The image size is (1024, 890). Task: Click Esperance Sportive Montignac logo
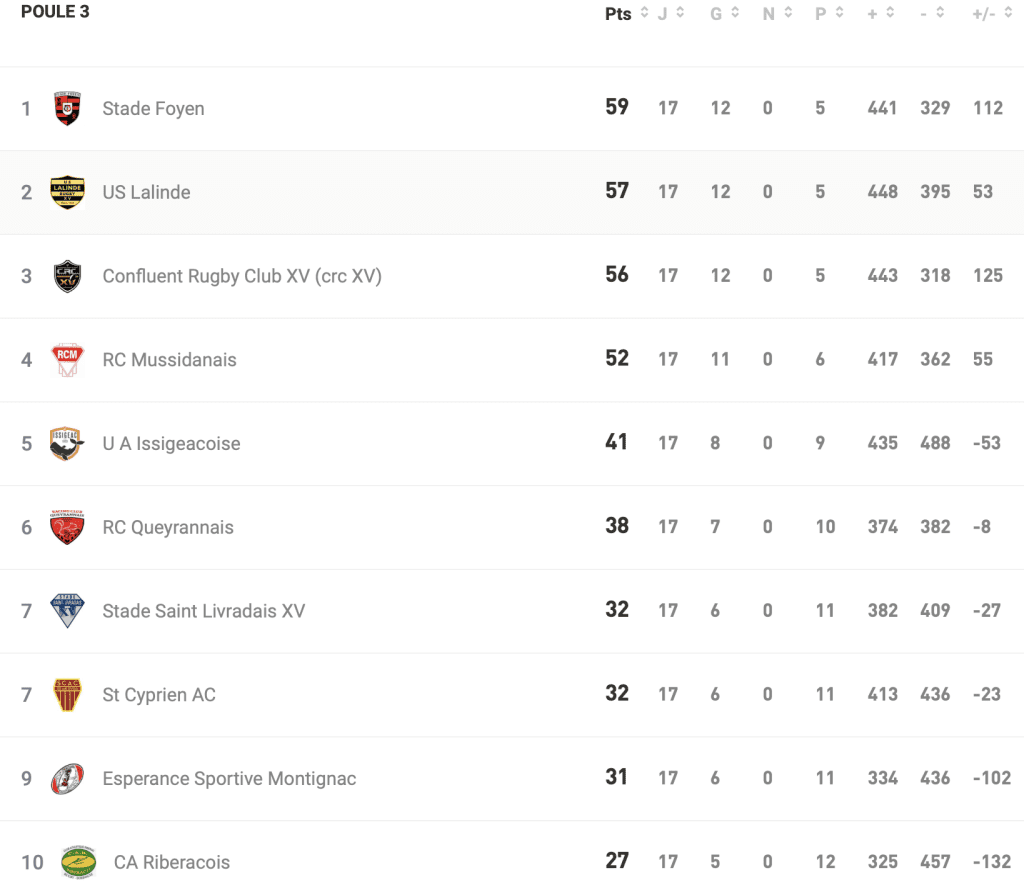tap(68, 778)
